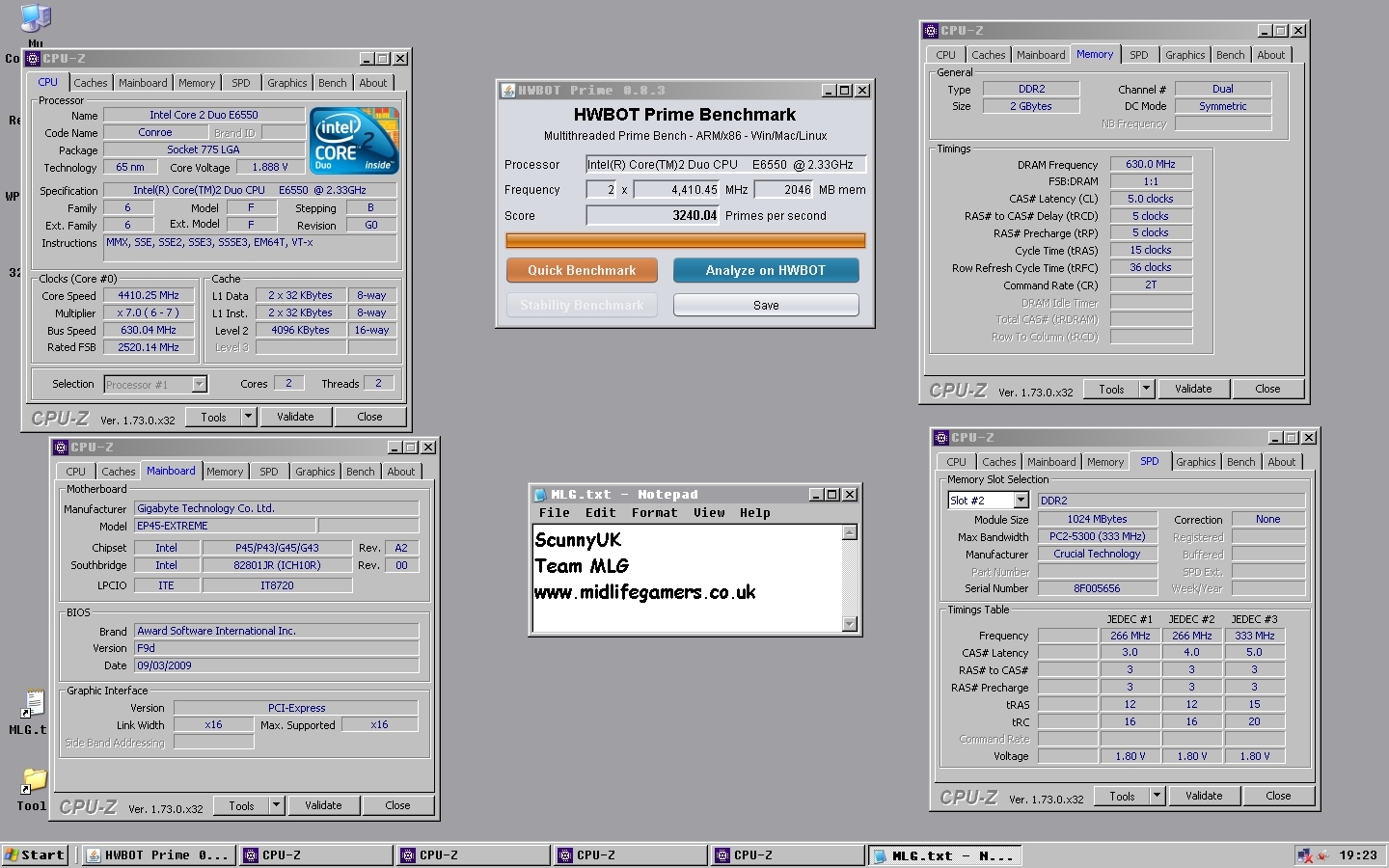1389x868 pixels.
Task: Click DRAM Frequency value 630.0 MHz
Action: (1151, 164)
